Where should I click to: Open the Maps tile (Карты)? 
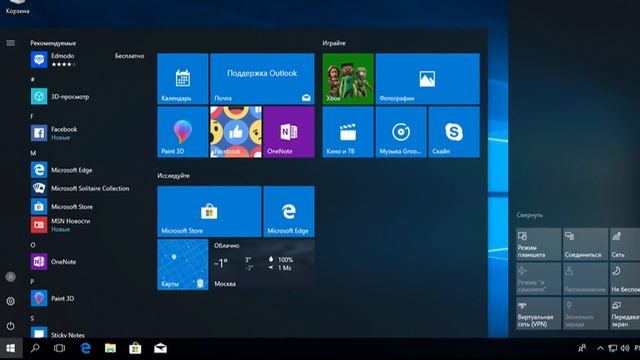[x=182, y=264]
